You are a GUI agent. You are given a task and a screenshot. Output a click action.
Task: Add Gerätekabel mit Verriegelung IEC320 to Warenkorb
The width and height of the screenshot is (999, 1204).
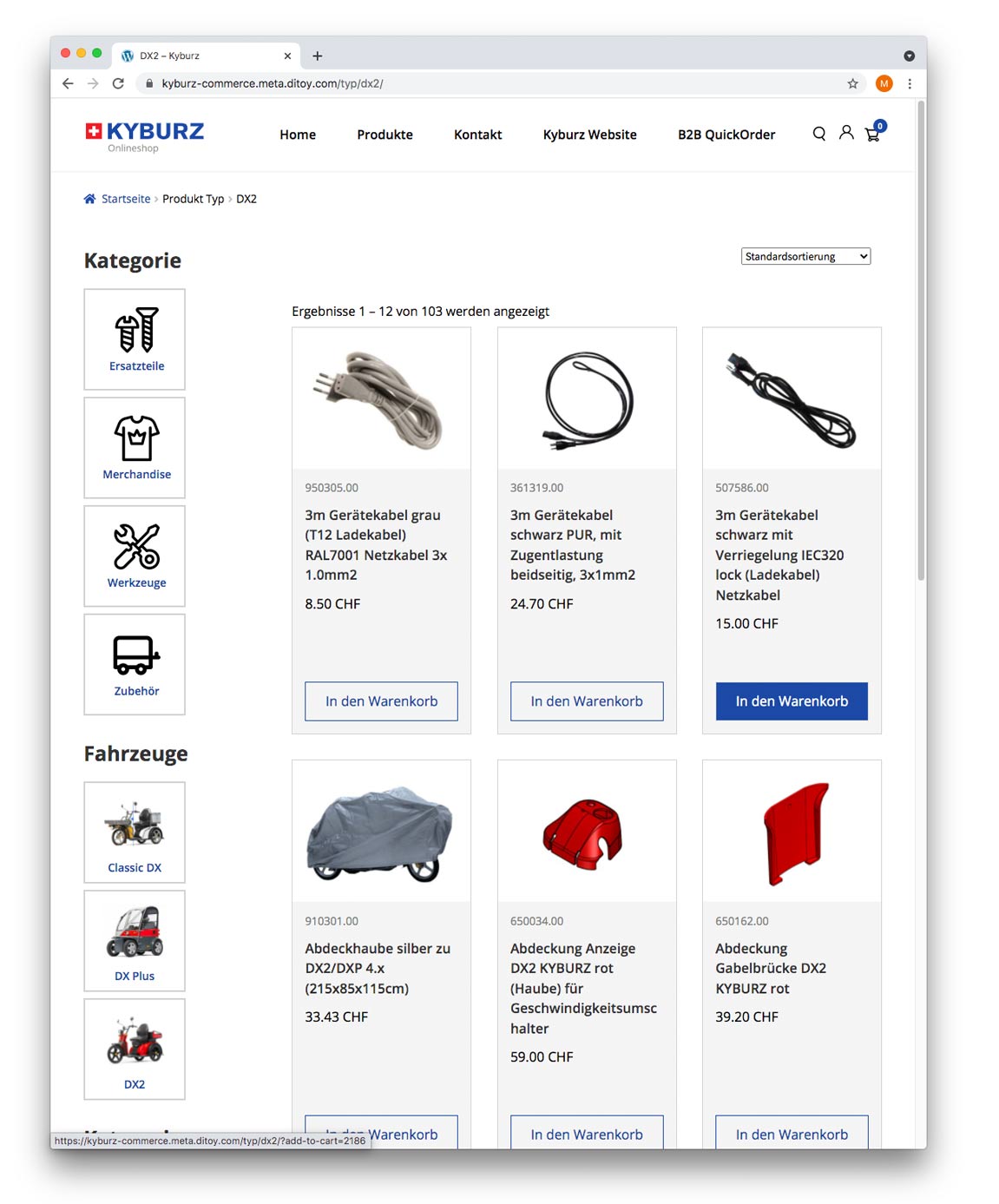pyautogui.click(x=792, y=701)
